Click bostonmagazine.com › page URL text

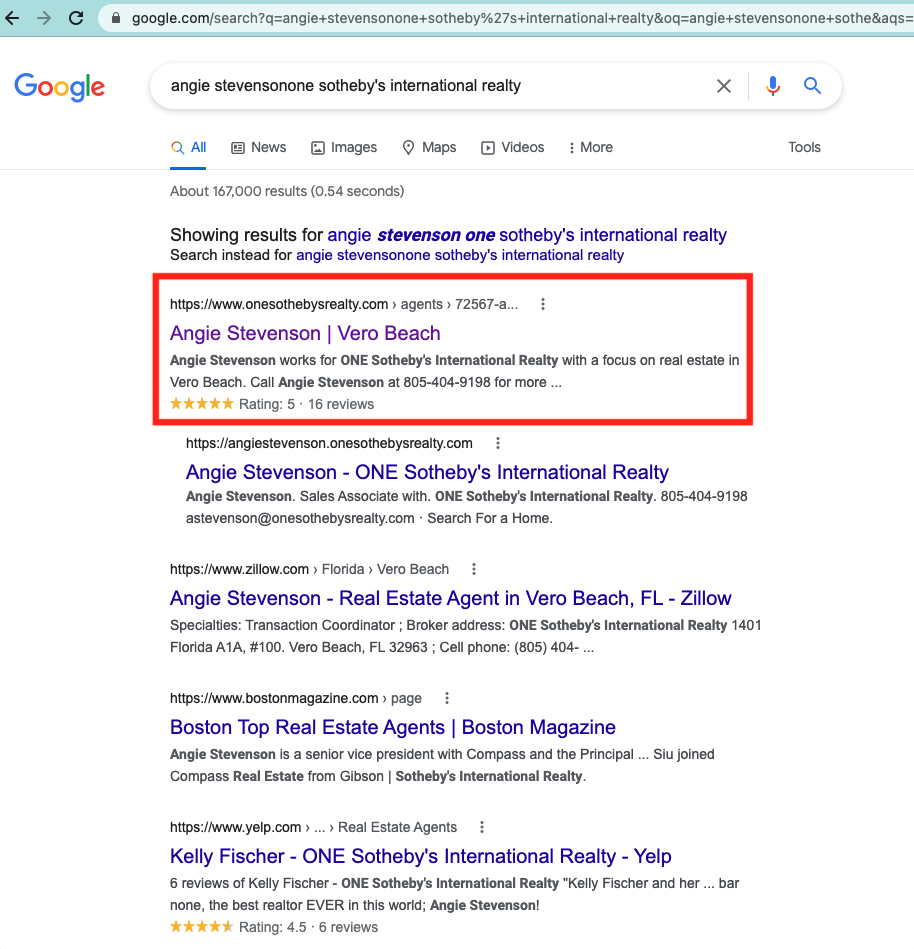coord(295,698)
